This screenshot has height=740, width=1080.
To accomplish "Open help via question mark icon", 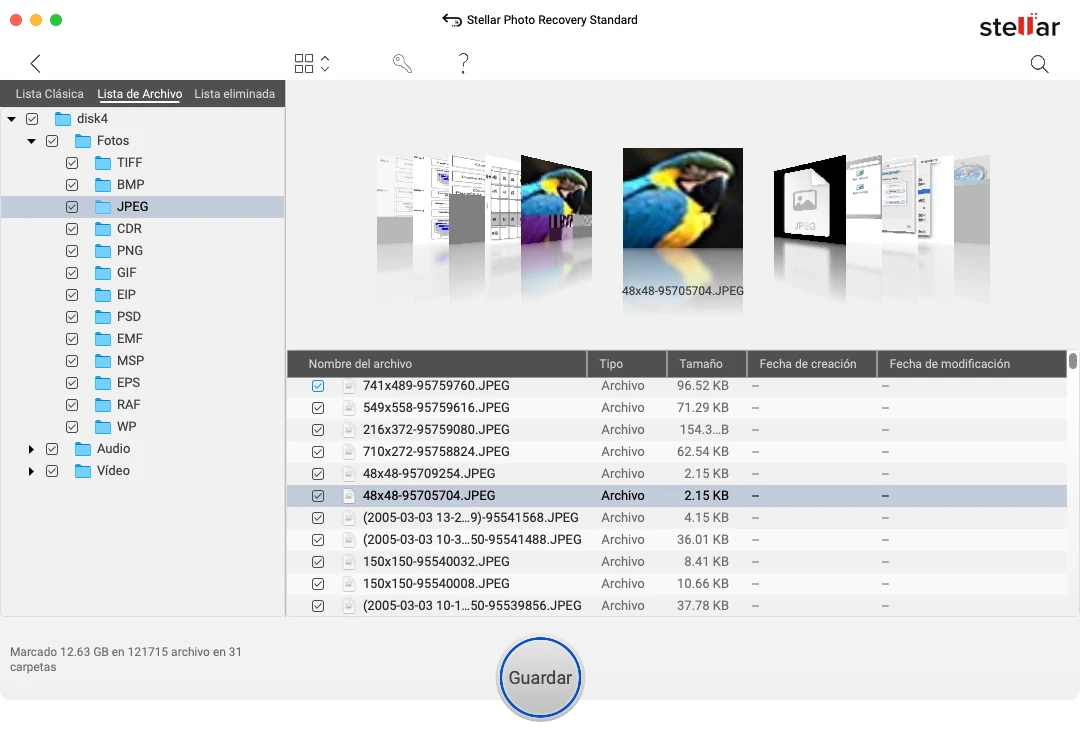I will point(463,64).
